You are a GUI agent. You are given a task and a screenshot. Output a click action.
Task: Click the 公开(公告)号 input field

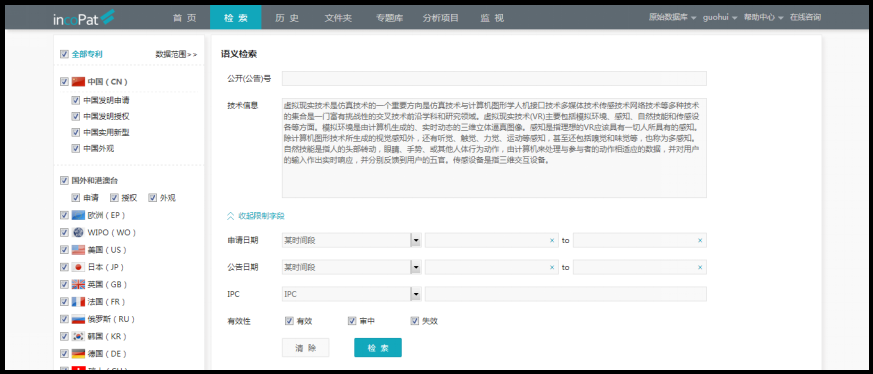point(494,78)
